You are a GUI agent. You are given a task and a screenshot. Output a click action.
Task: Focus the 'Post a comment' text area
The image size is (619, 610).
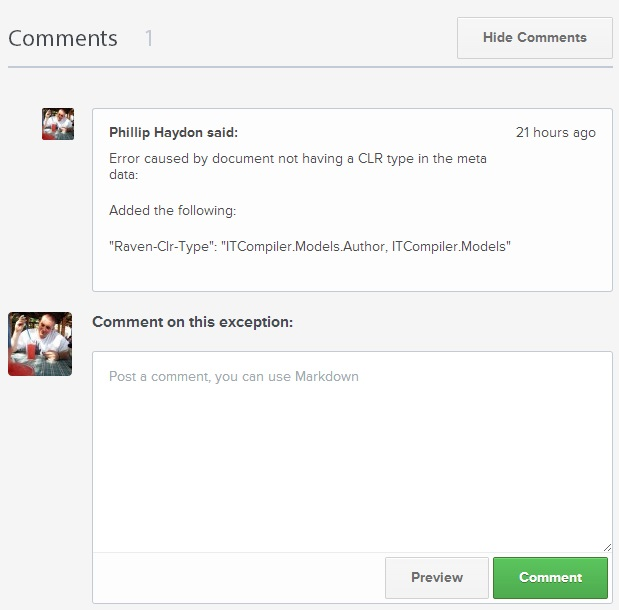click(x=352, y=452)
